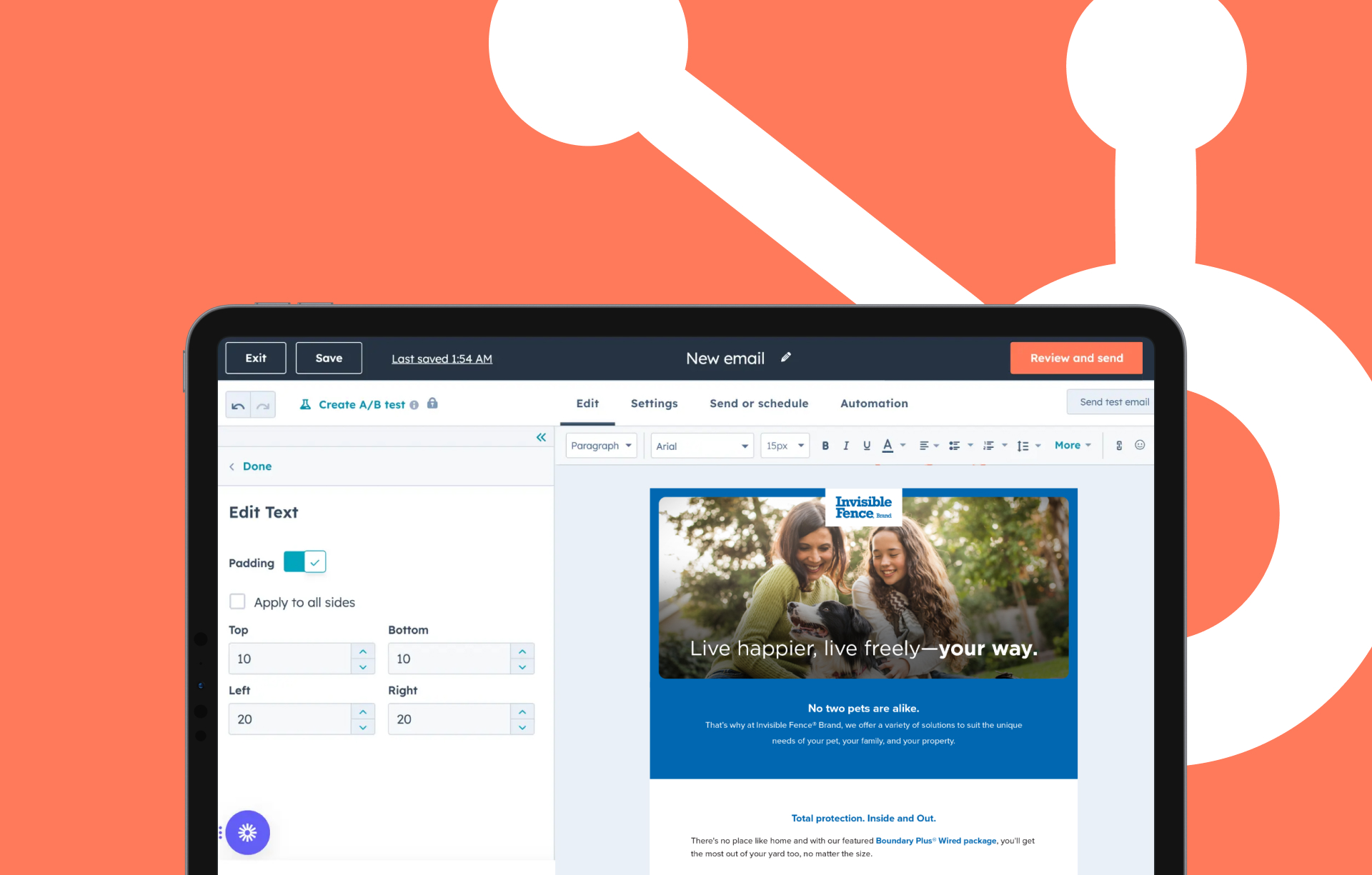Apply the text color with the A icon
This screenshot has height=875, width=1372.
click(x=888, y=446)
